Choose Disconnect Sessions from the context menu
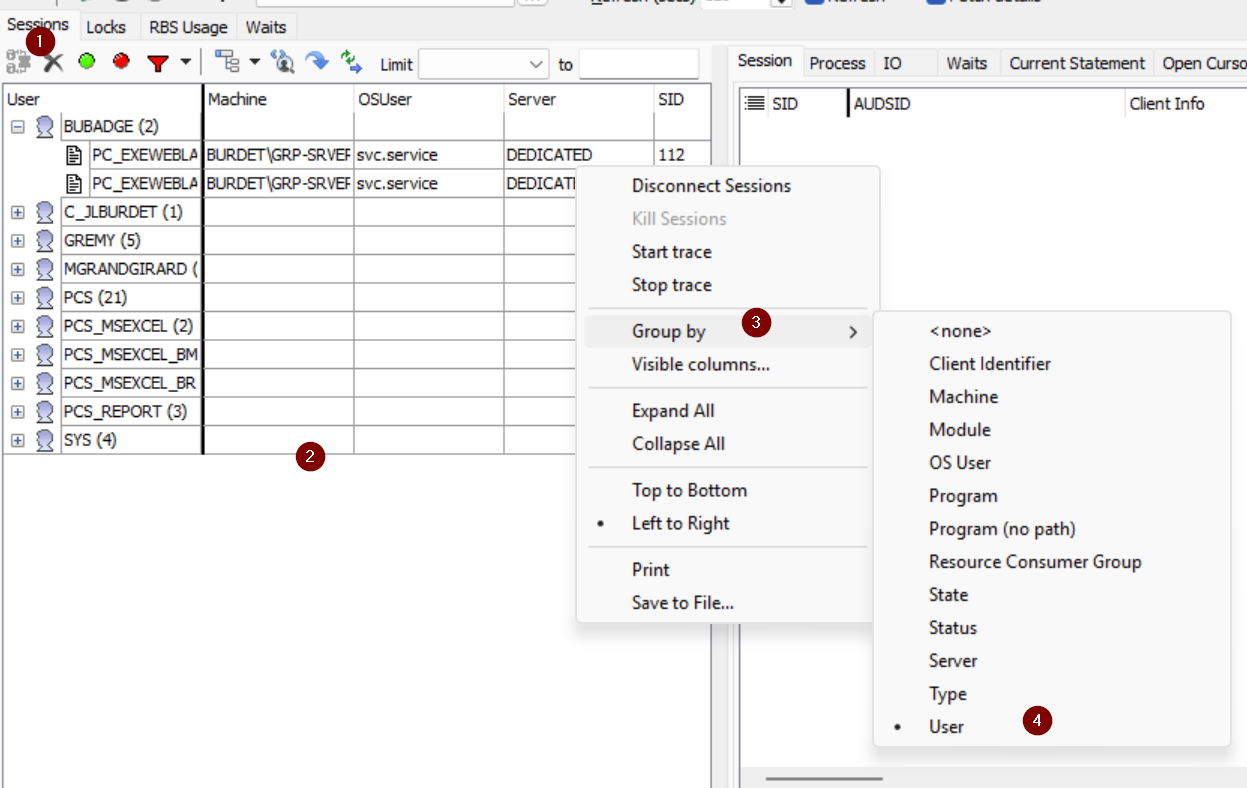Image resolution: width=1247 pixels, height=788 pixels. [711, 186]
